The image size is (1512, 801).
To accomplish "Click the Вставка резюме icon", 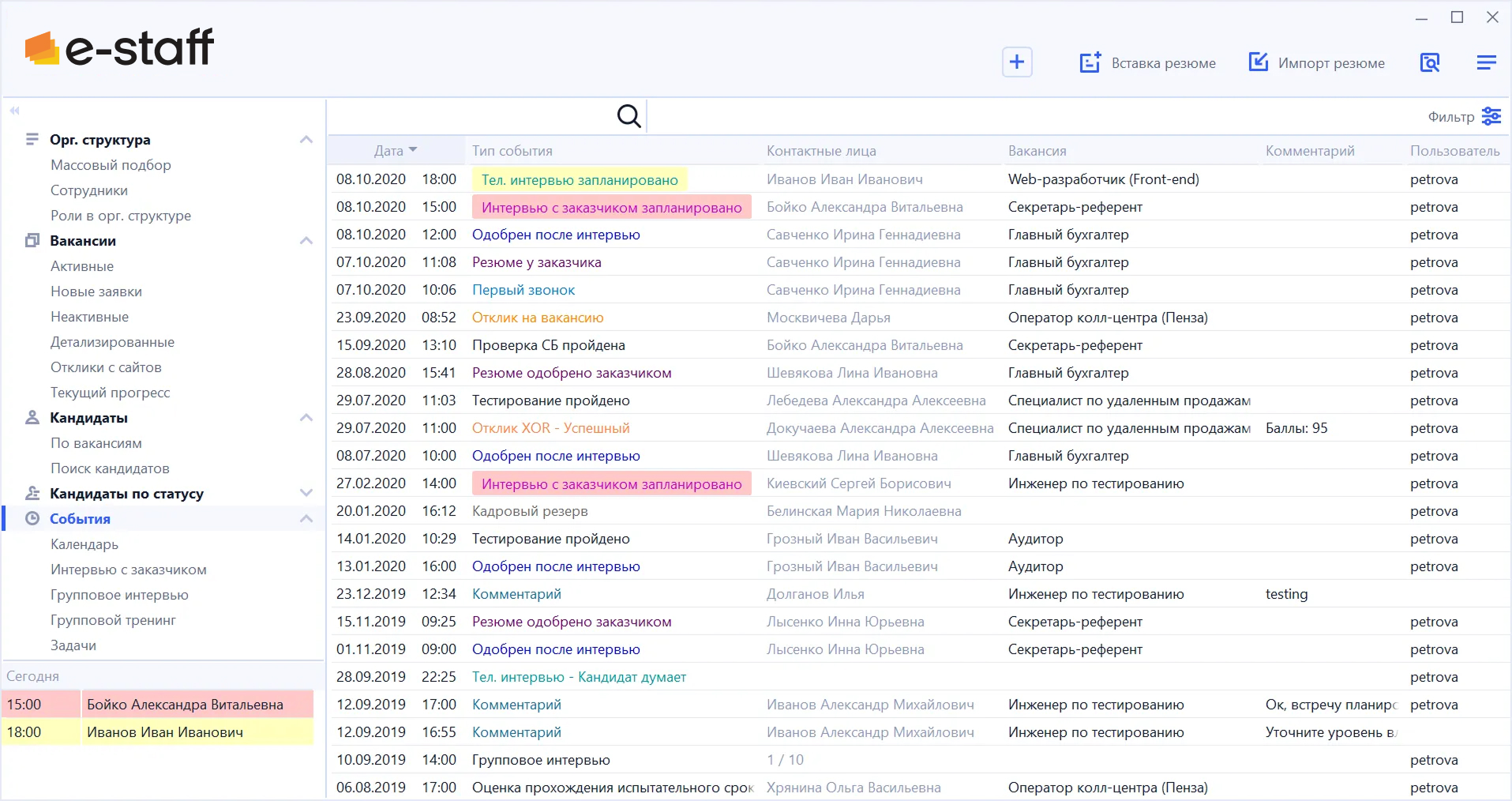I will (1090, 63).
